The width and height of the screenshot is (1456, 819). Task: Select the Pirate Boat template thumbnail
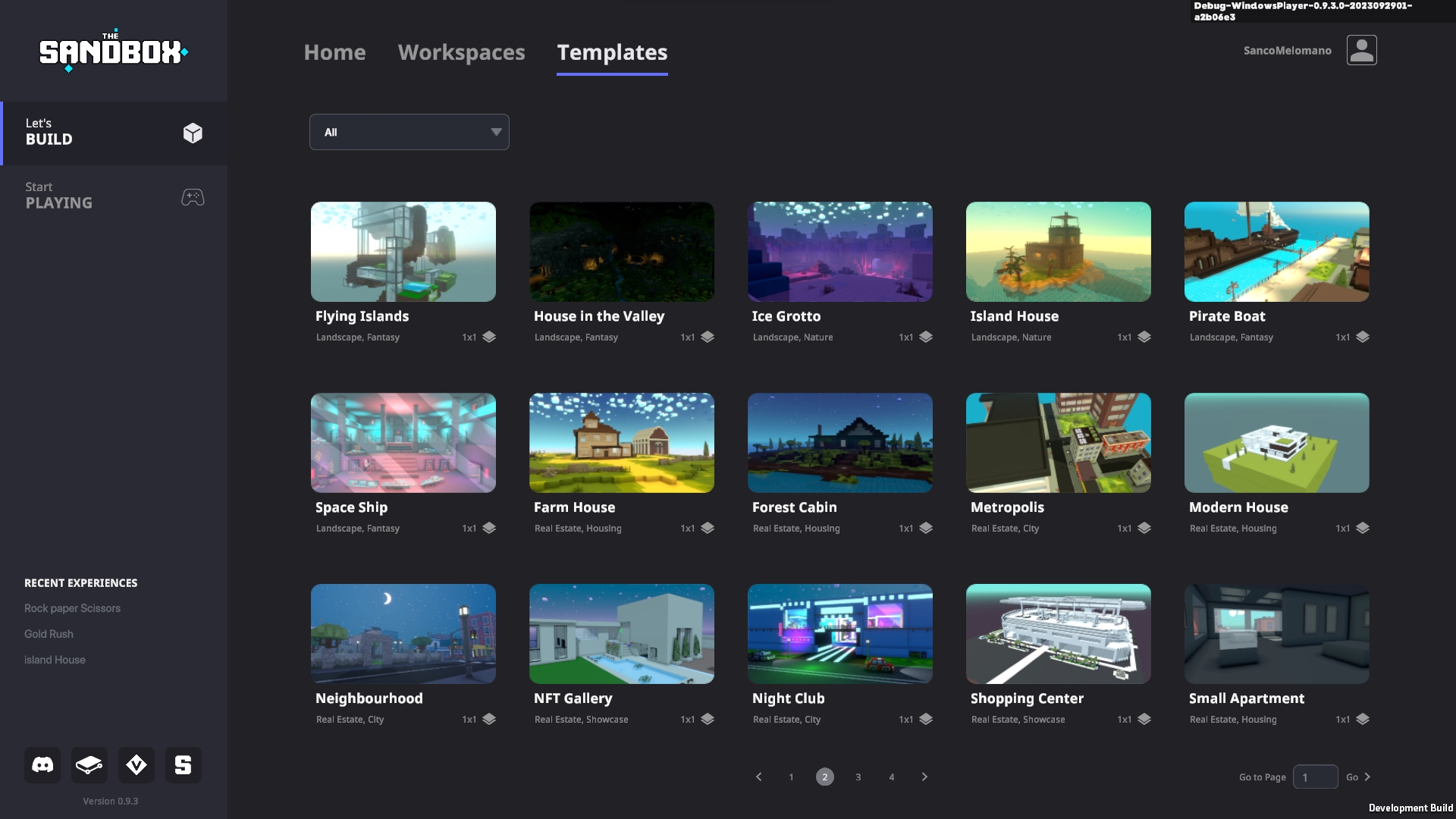1276,252
